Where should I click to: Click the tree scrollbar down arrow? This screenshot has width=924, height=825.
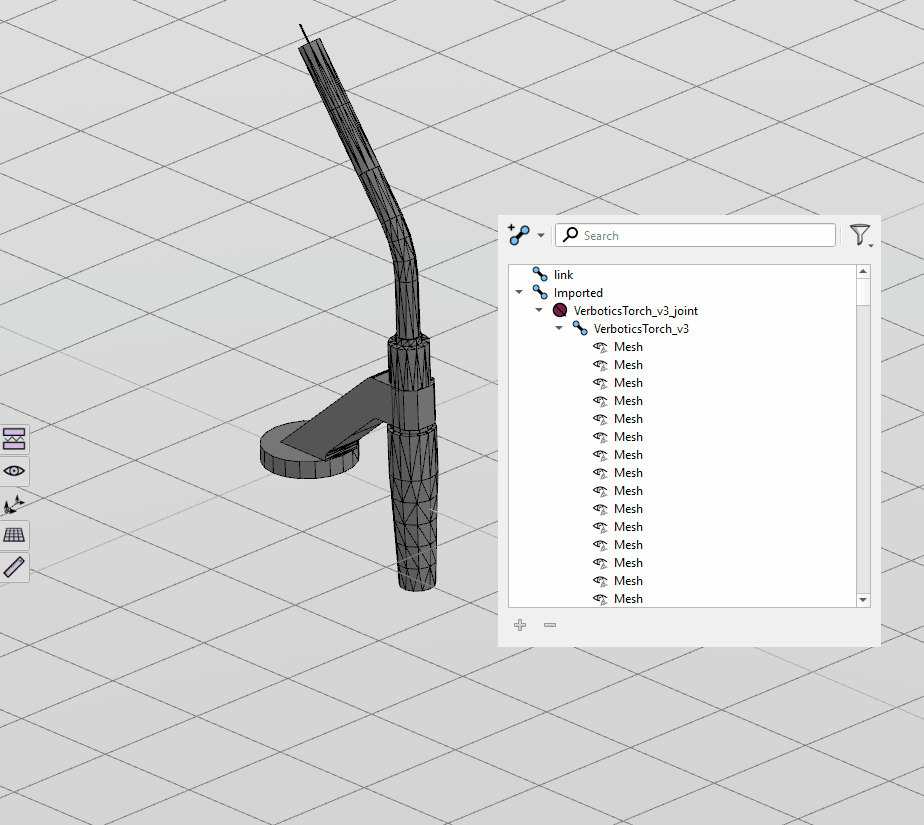(863, 600)
